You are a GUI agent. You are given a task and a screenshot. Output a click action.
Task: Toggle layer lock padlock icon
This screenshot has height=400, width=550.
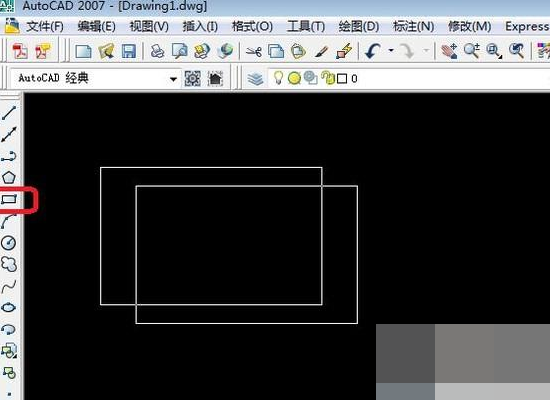[328, 78]
